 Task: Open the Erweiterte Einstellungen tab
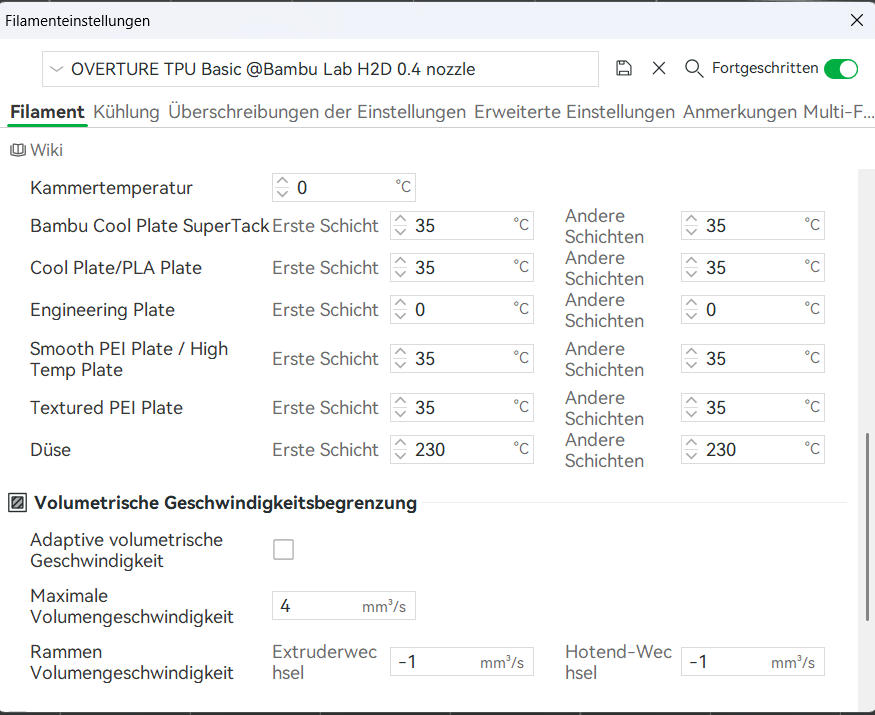coord(574,112)
